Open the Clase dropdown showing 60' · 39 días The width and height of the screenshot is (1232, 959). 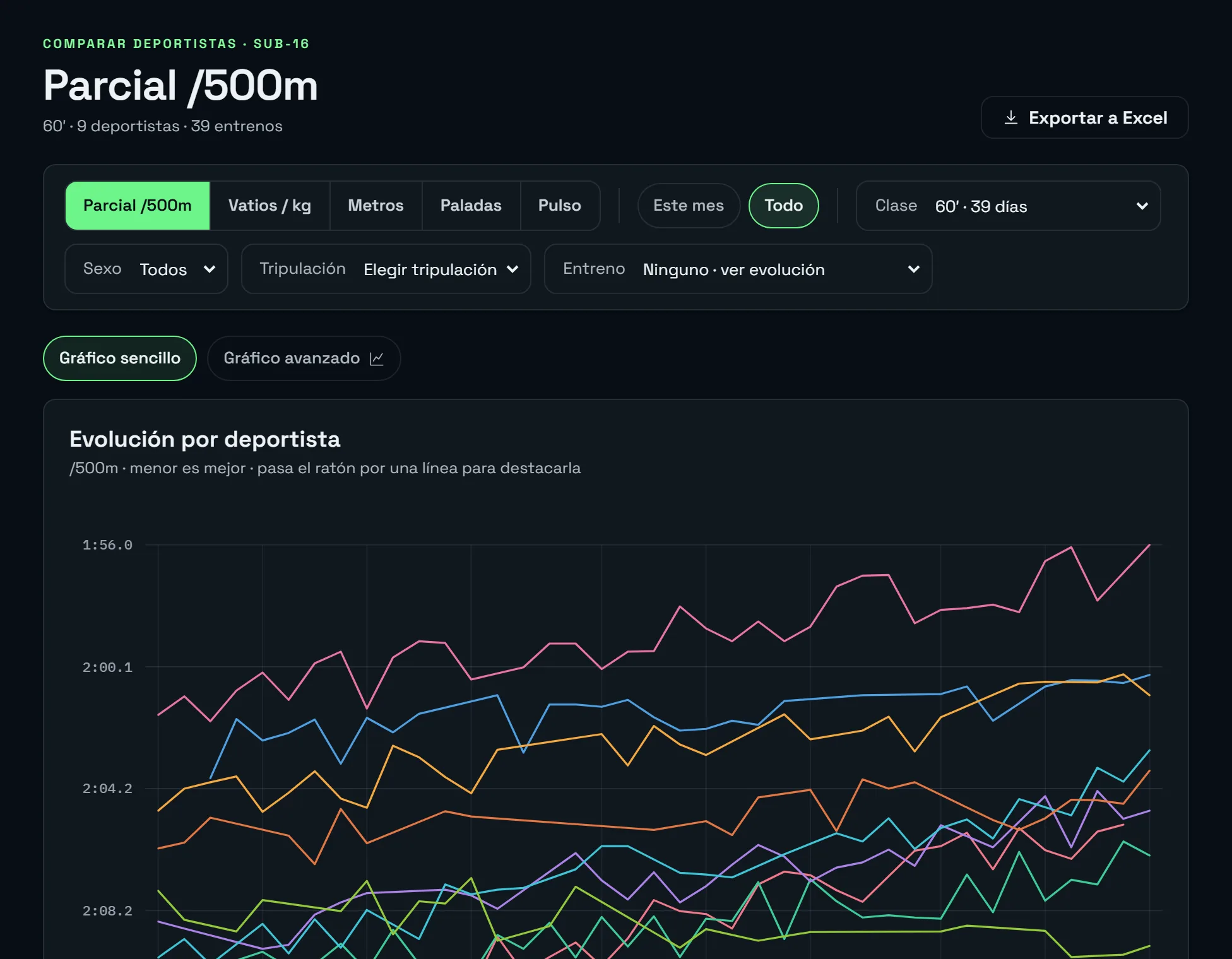coord(1008,206)
